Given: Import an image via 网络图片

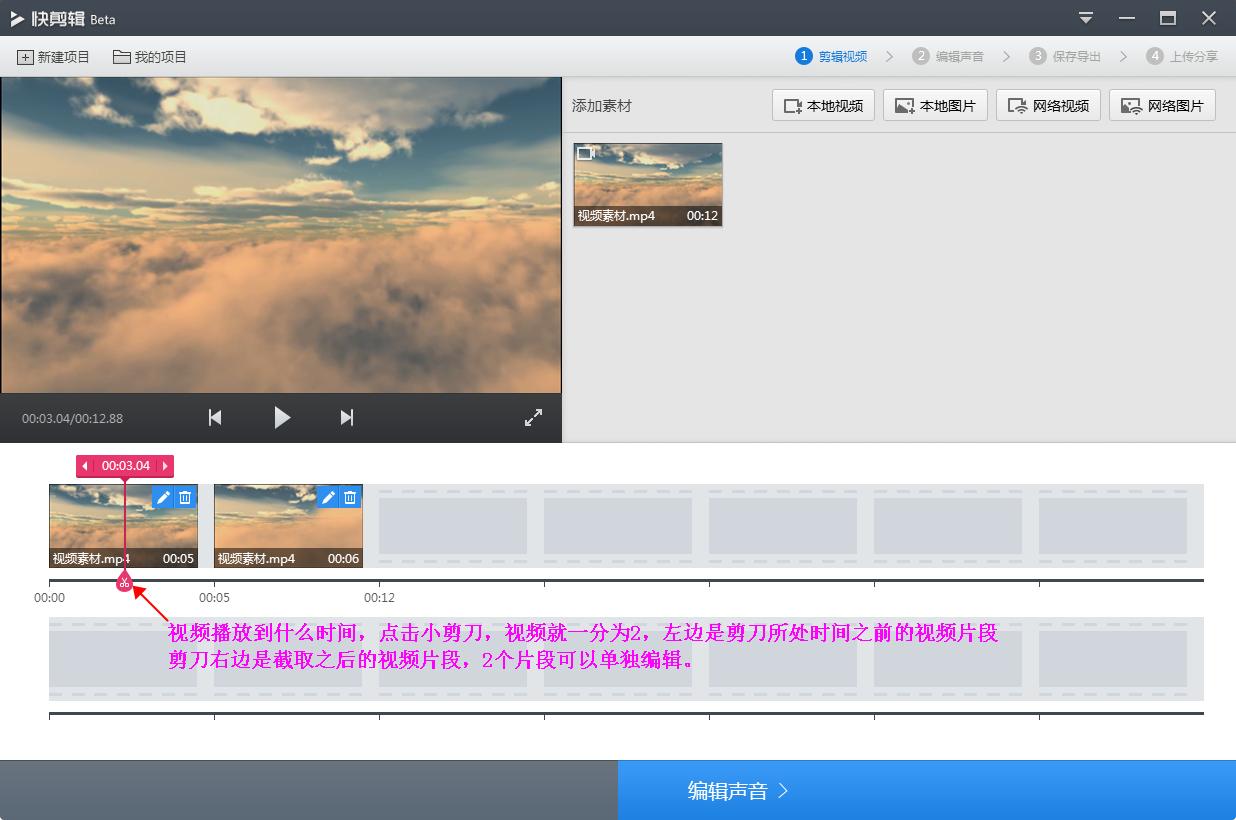Looking at the screenshot, I should 1162,105.
